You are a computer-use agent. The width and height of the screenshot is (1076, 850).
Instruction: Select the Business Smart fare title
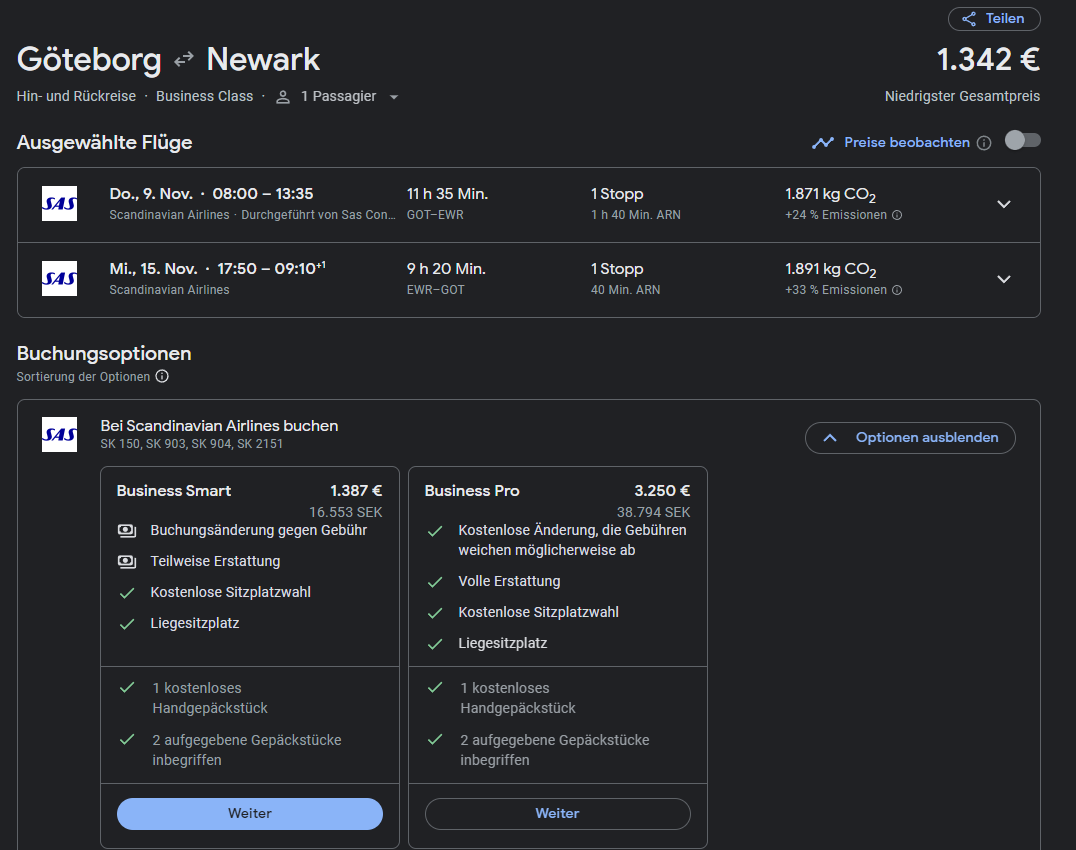pyautogui.click(x=174, y=491)
